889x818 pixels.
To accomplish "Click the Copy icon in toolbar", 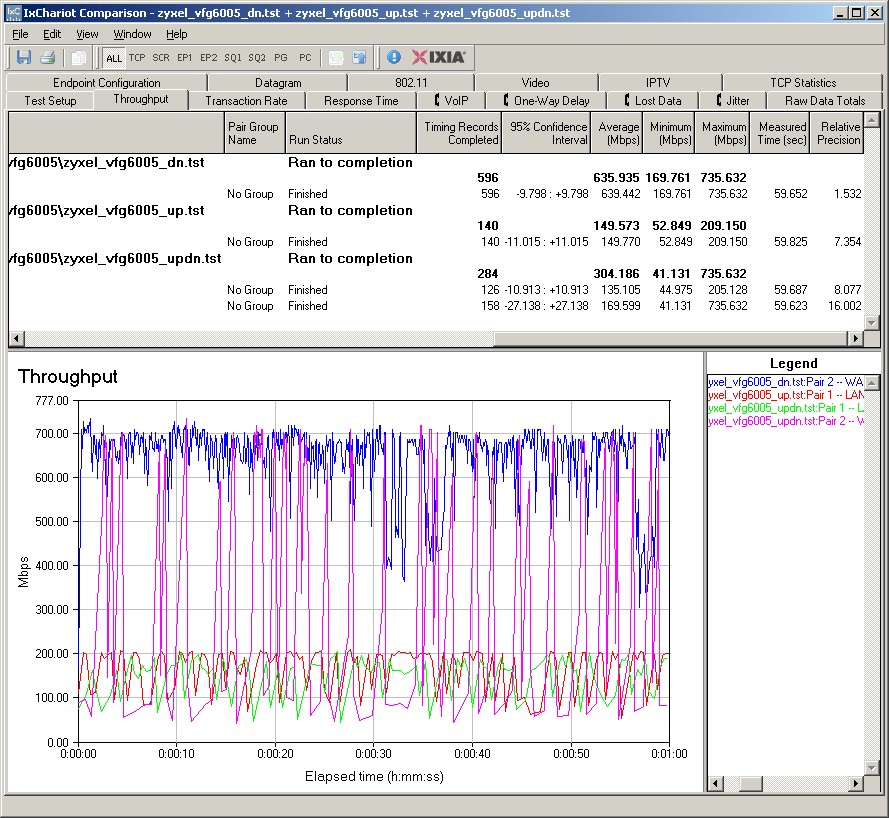I will pyautogui.click(x=79, y=57).
